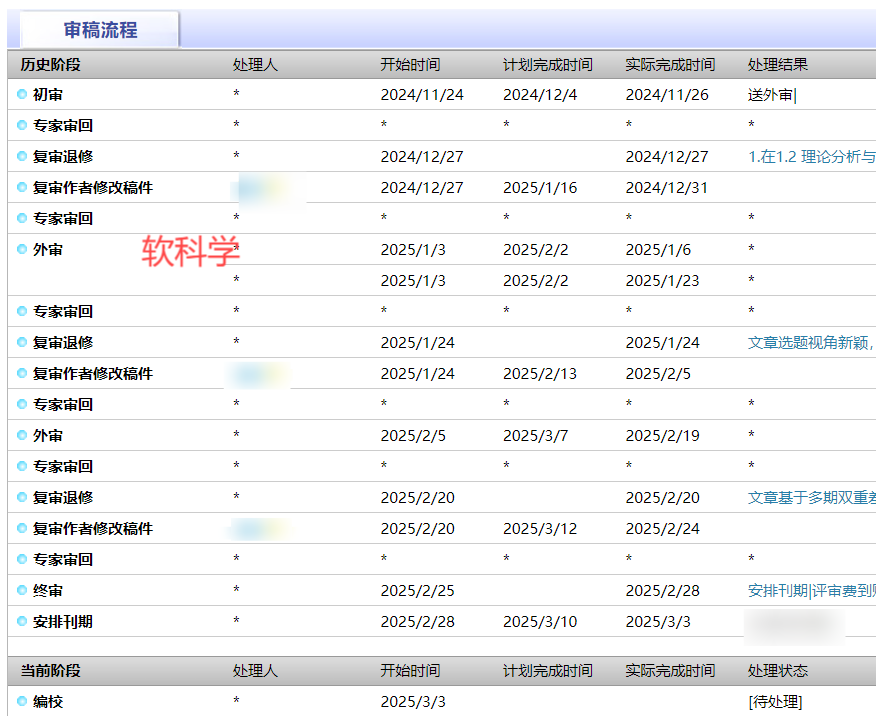The width and height of the screenshot is (876, 716).
Task: Click bullet icon of 复审作者修改稿件 row due 2025/3/12
Action: pos(22,528)
